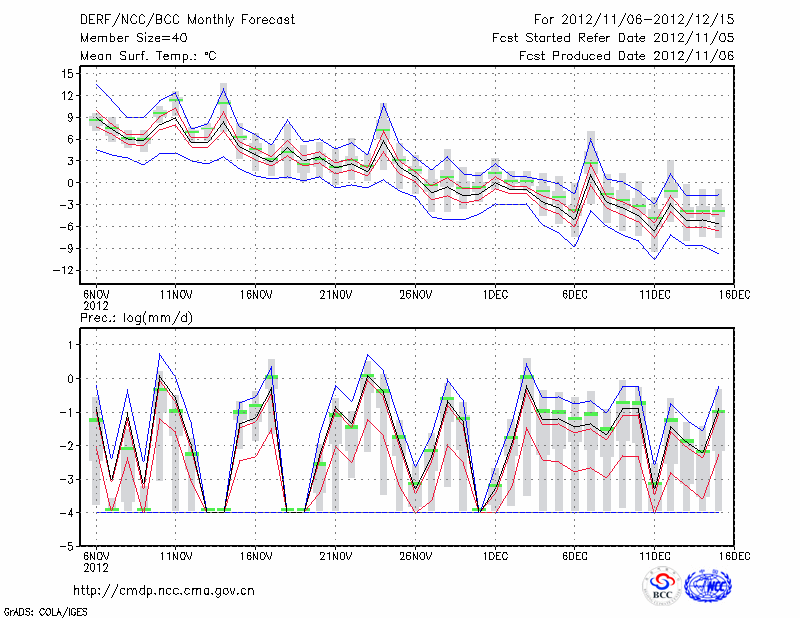Click the 15 value on temperature y-axis
Image resolution: width=800 pixels, height=618 pixels.
point(68,74)
